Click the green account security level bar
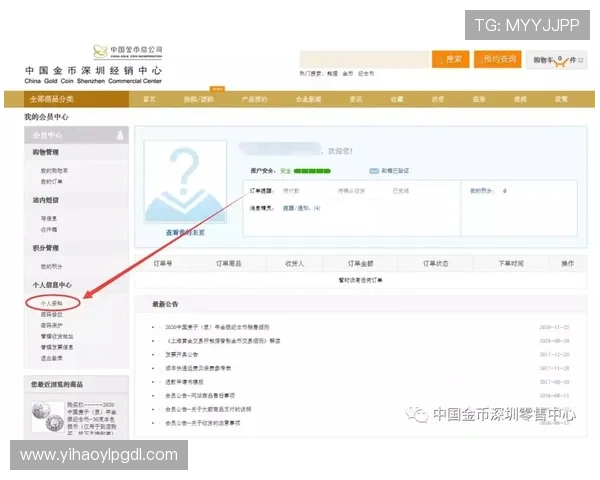600x480 pixels. pos(312,171)
